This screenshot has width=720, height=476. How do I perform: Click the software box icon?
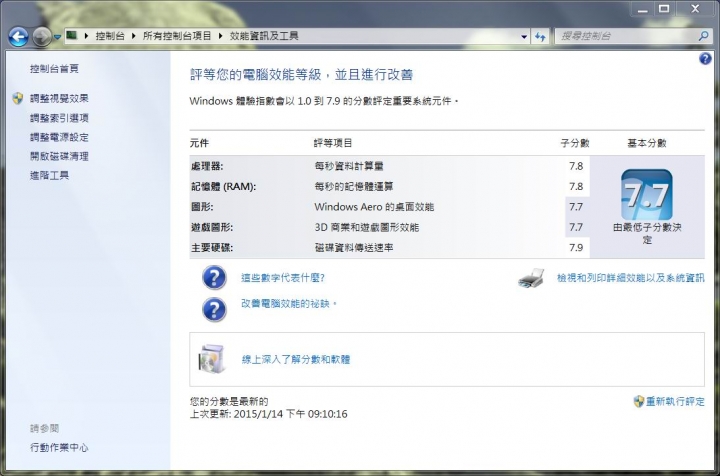(212, 359)
